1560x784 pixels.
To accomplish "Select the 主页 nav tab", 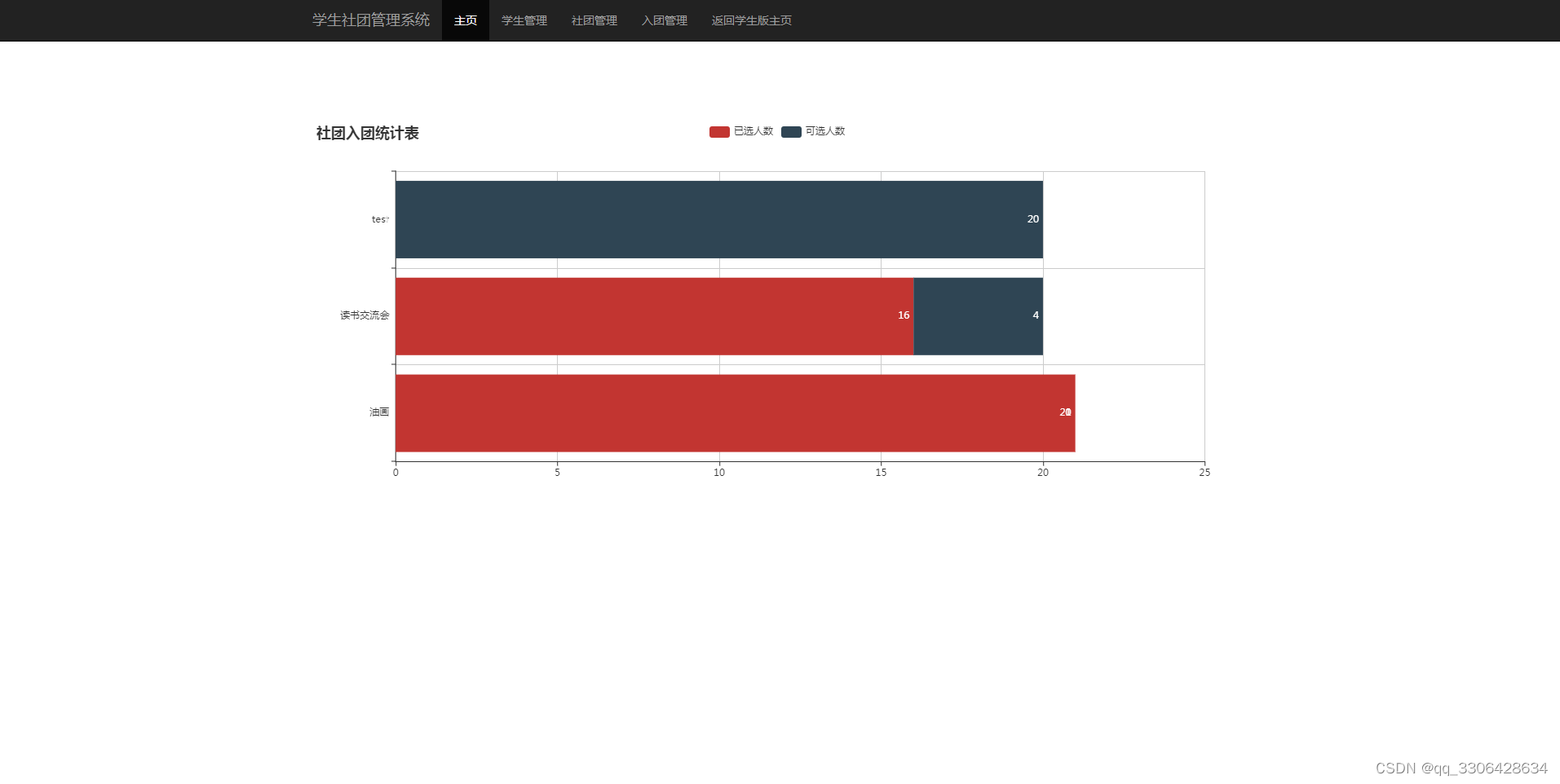I will coord(466,20).
